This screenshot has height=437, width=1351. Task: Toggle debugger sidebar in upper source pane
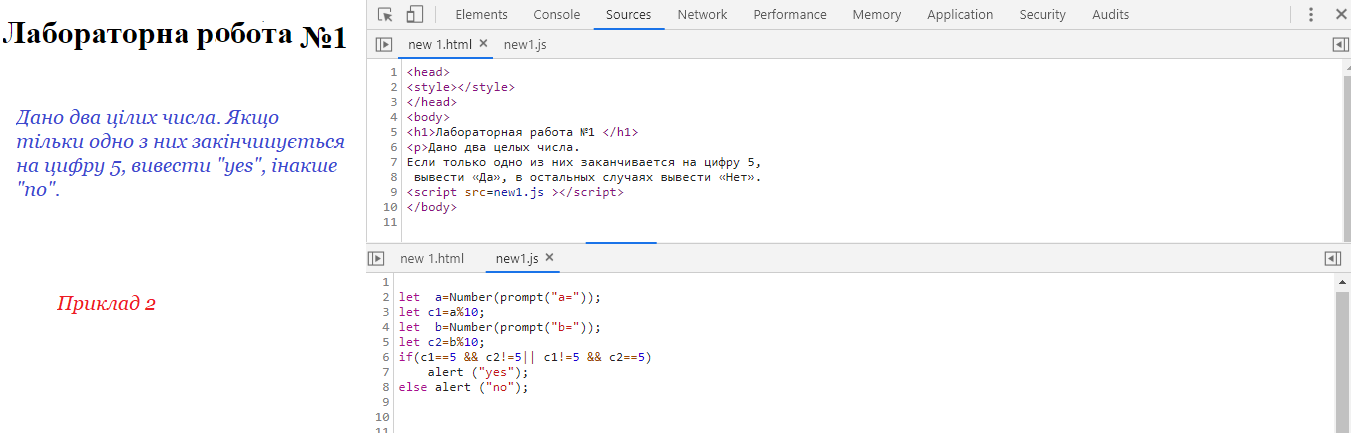coord(1340,45)
